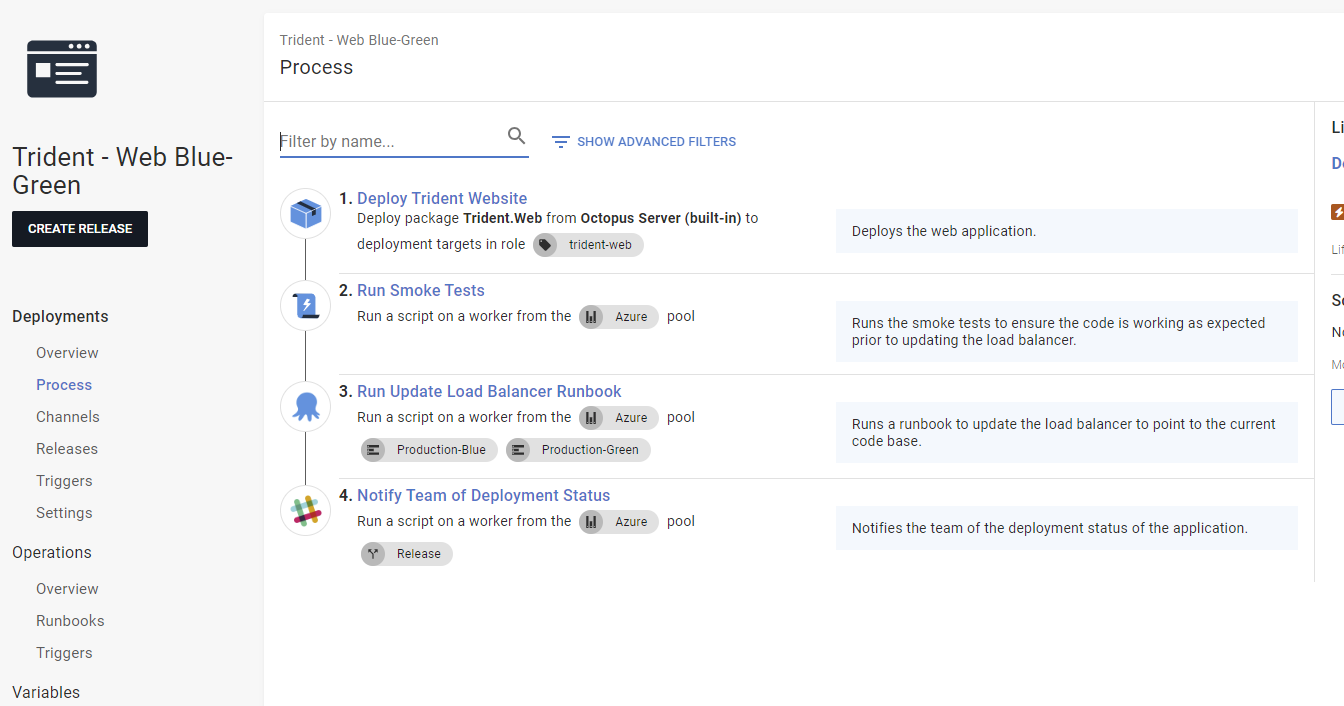Click the Release channel chip
1344x706 pixels.
407,554
